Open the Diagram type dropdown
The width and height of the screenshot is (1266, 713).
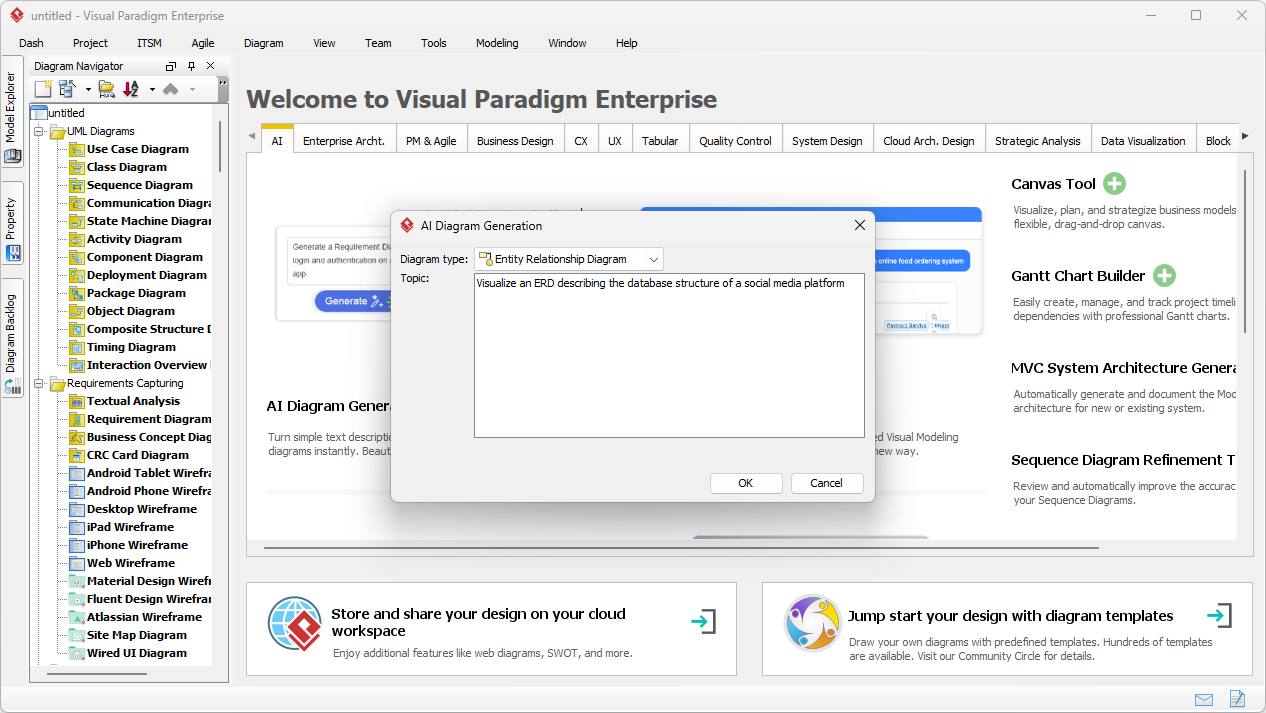pos(655,258)
